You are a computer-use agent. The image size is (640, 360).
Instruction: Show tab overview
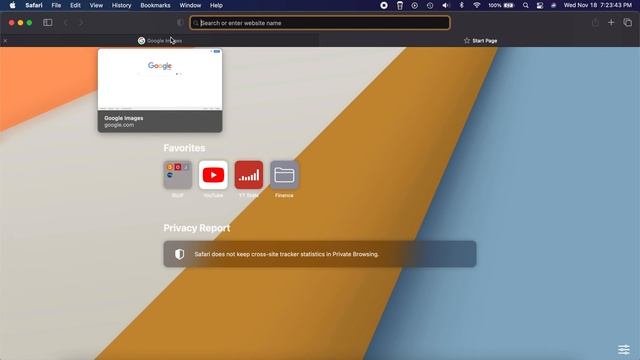(627, 22)
